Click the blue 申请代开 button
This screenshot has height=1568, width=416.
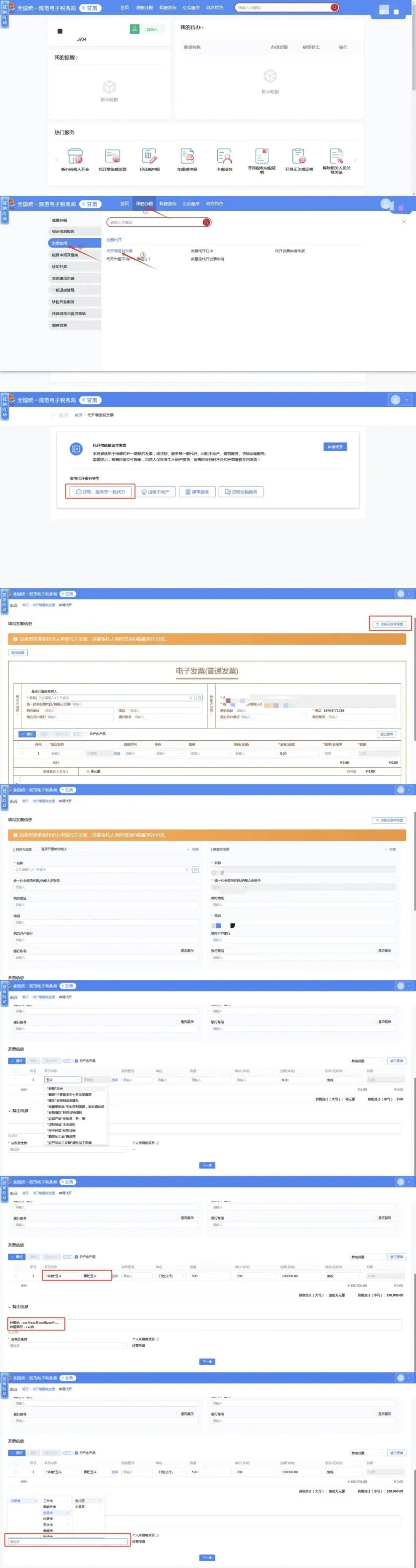(x=335, y=447)
